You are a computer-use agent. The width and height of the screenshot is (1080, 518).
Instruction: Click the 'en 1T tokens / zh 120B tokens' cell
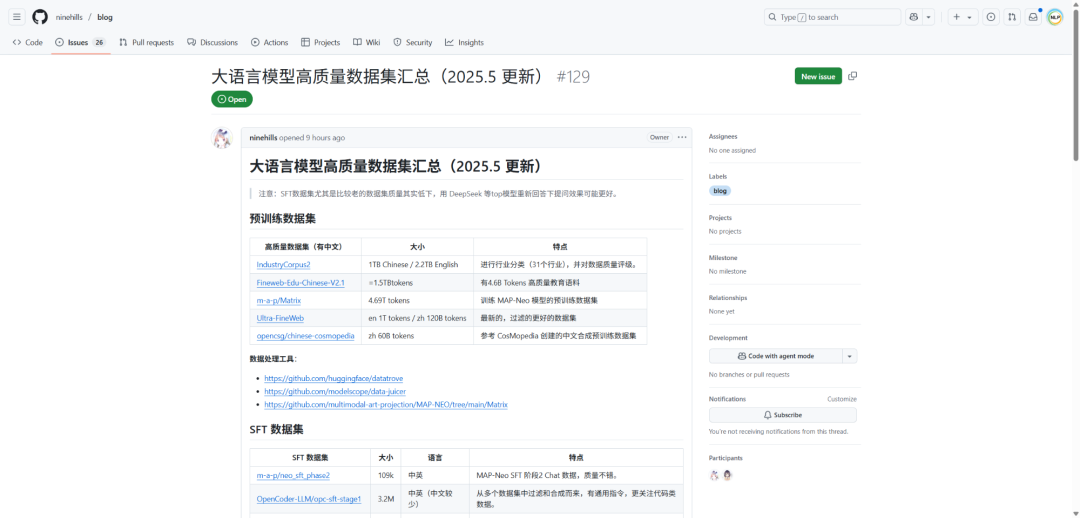(417, 318)
